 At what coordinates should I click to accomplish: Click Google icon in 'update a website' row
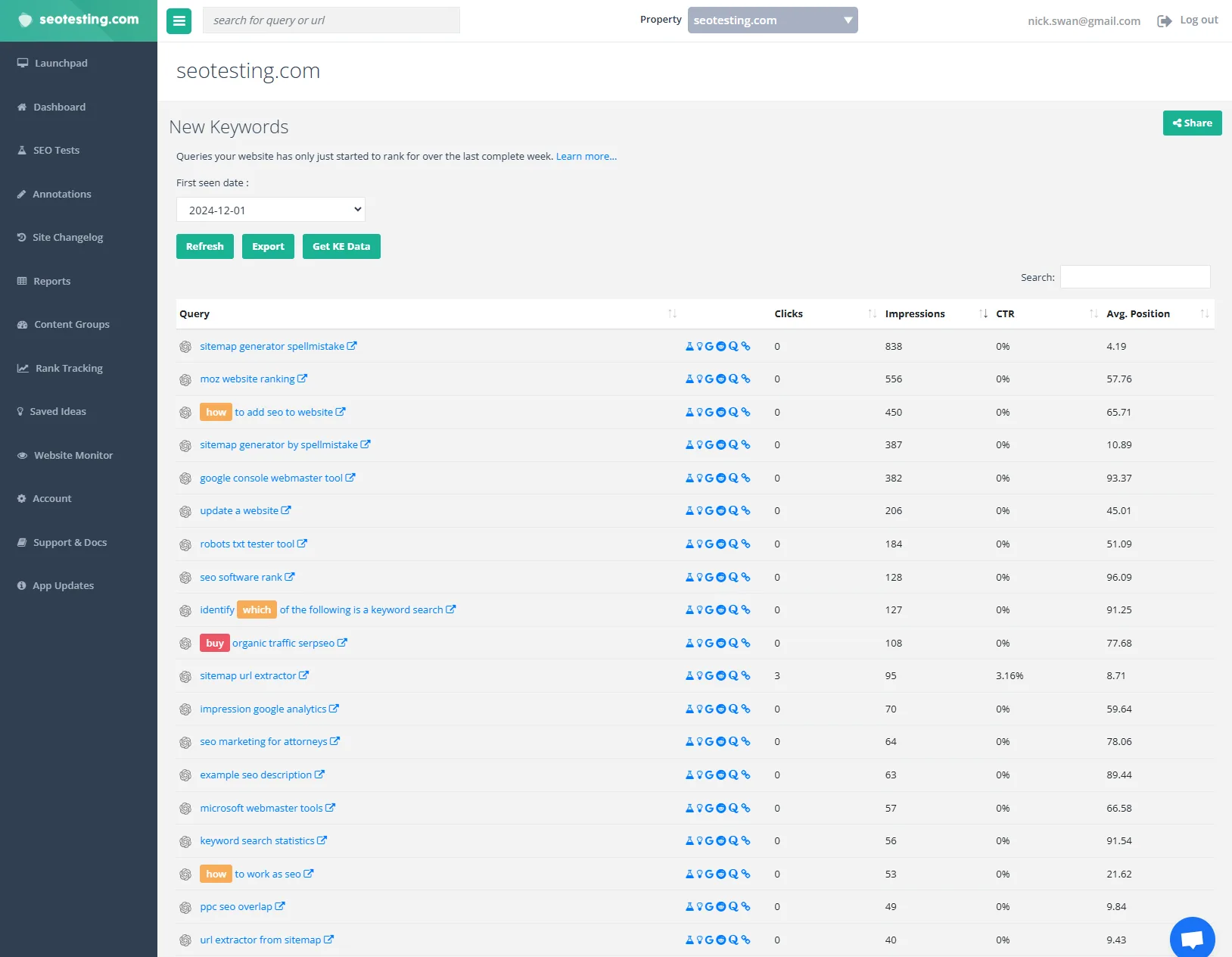point(709,511)
